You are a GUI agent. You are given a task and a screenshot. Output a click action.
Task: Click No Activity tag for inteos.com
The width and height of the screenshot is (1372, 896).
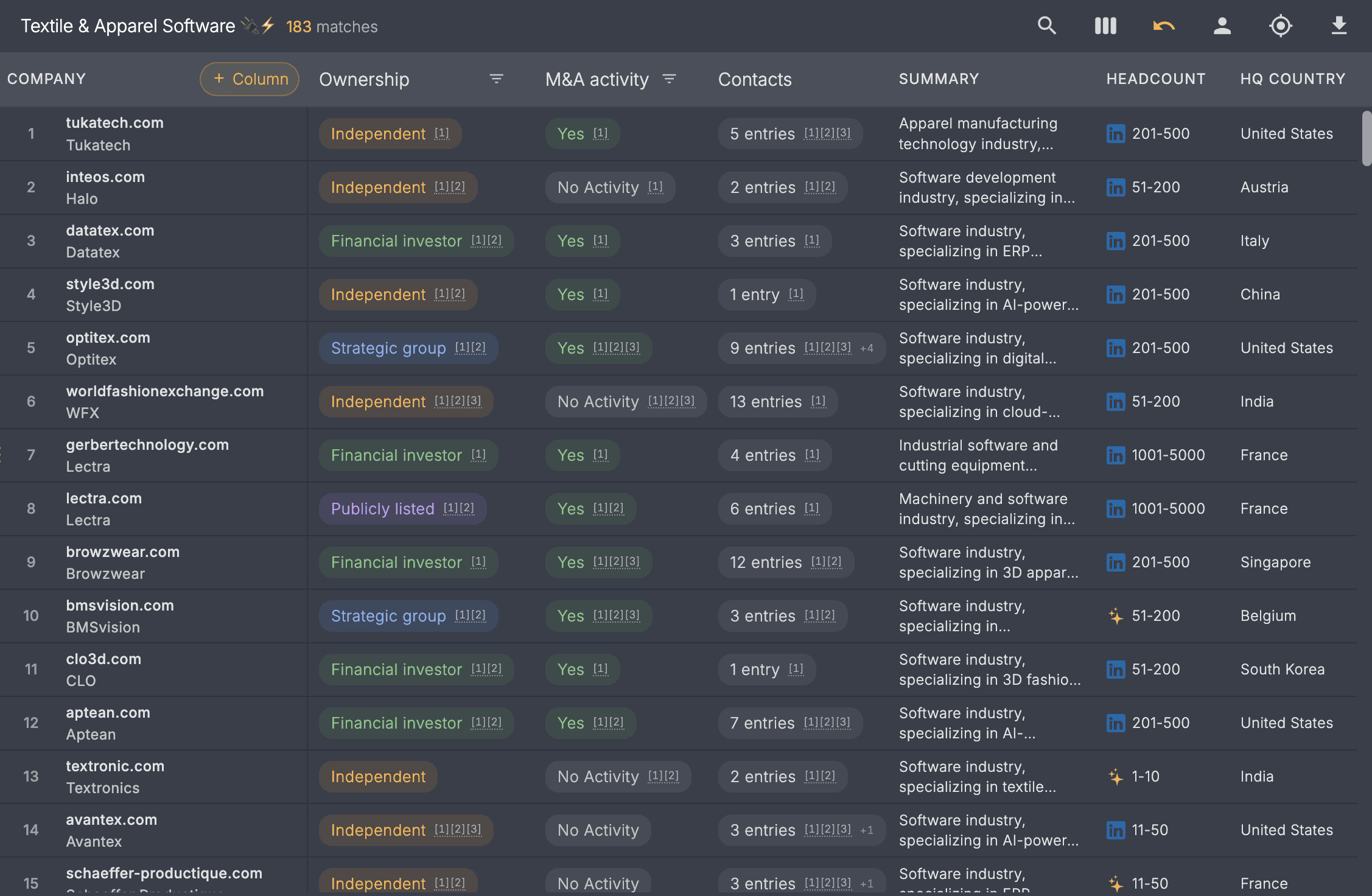(x=610, y=187)
